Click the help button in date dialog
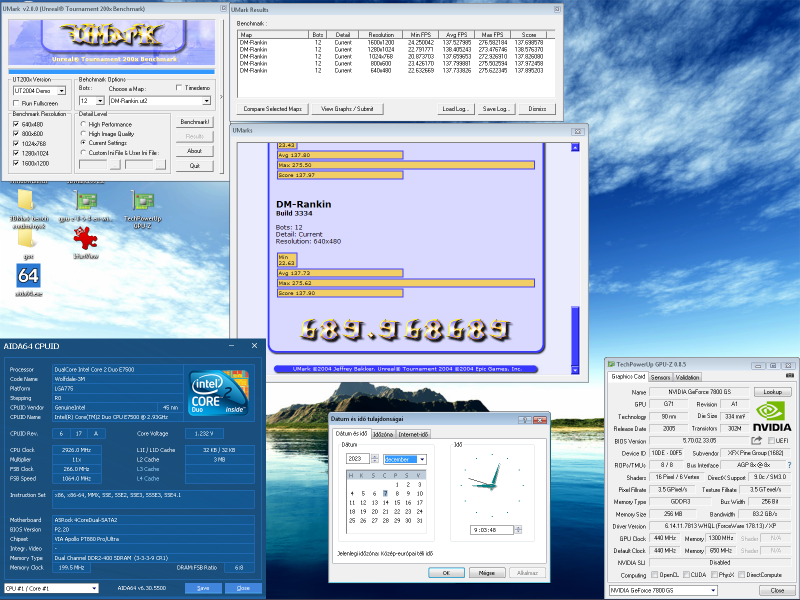This screenshot has height=600, width=800. tap(524, 419)
